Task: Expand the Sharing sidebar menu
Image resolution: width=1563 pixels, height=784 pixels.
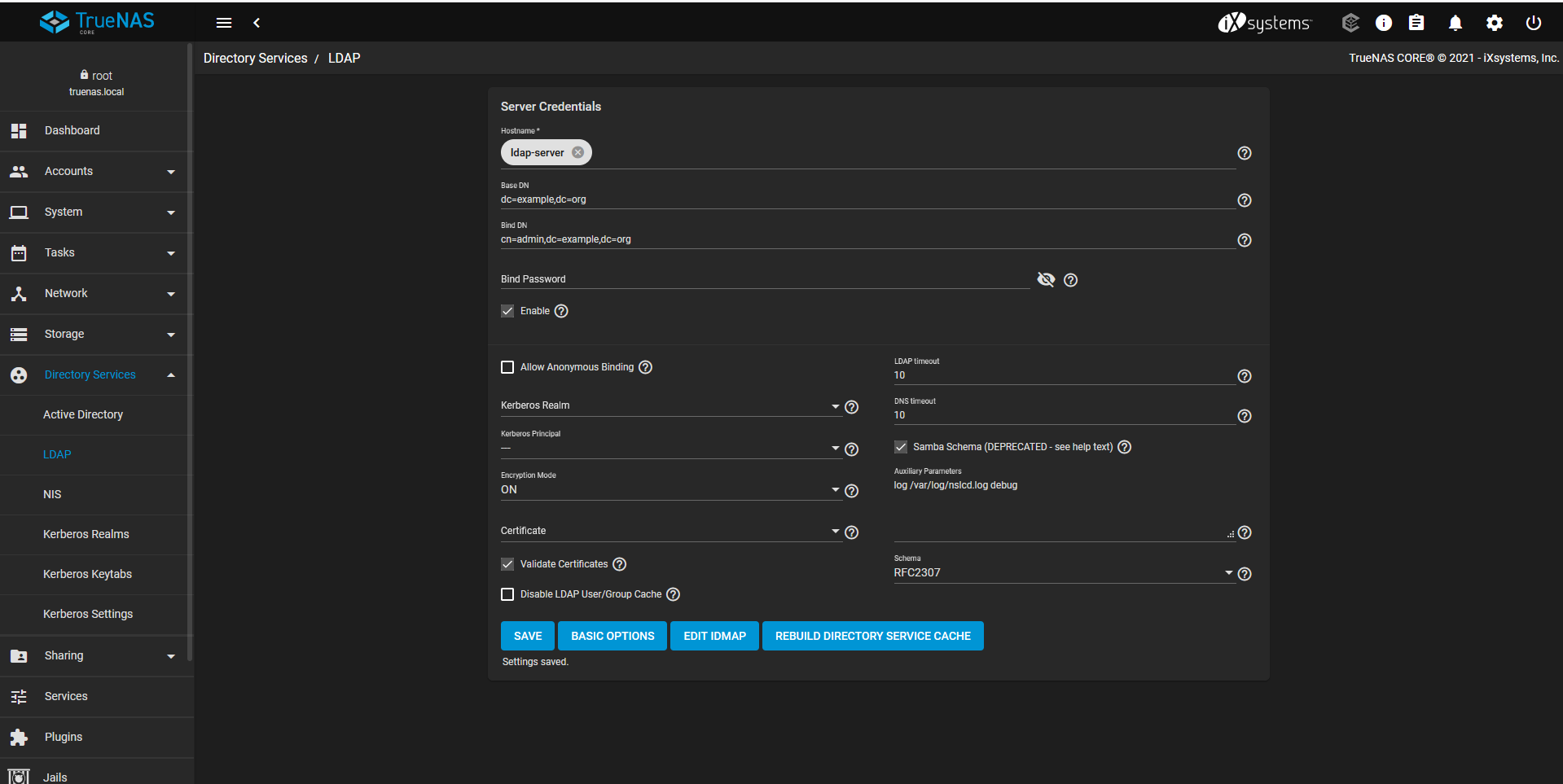Action: [x=96, y=656]
